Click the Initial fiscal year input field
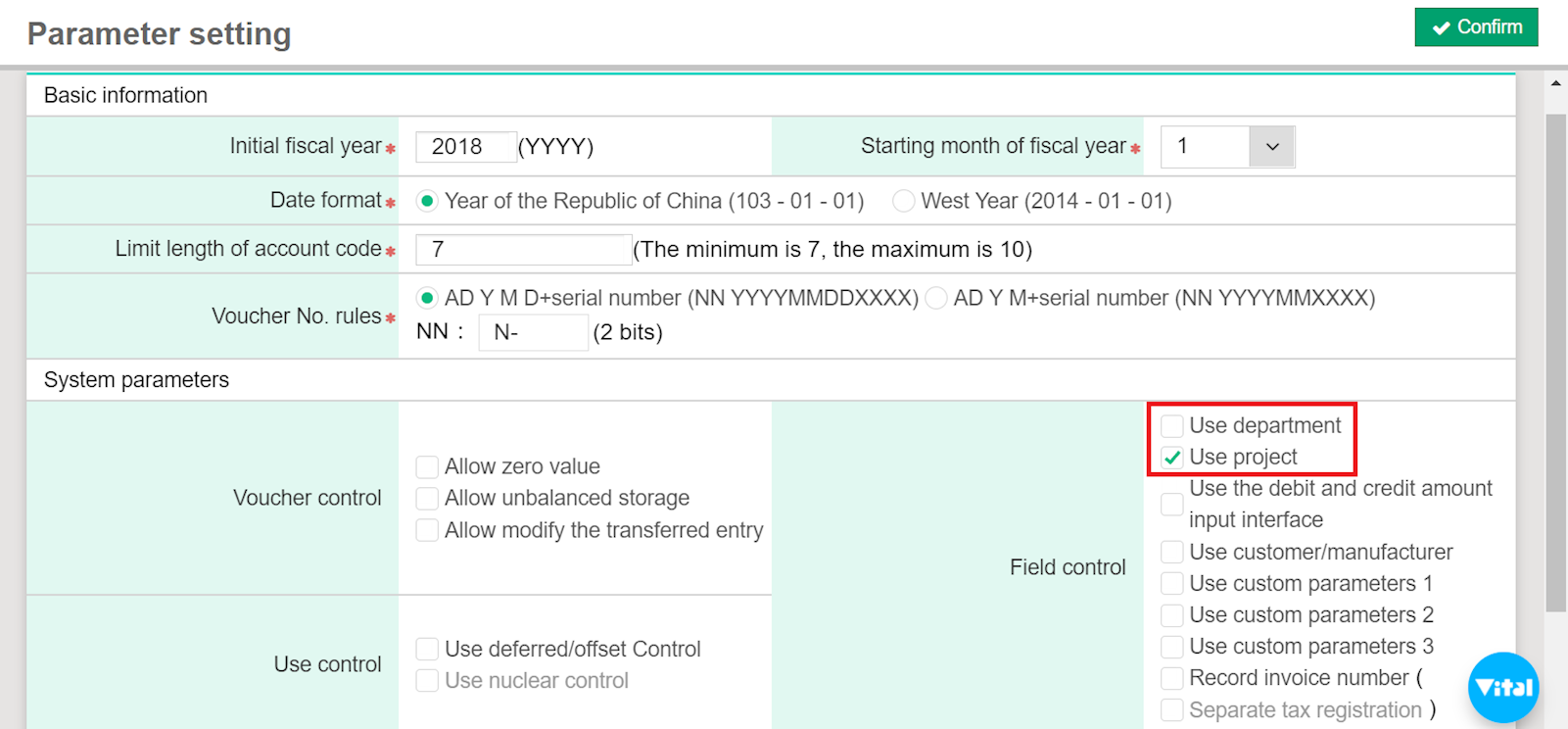Screen dimensions: 1568x729 click(465, 147)
